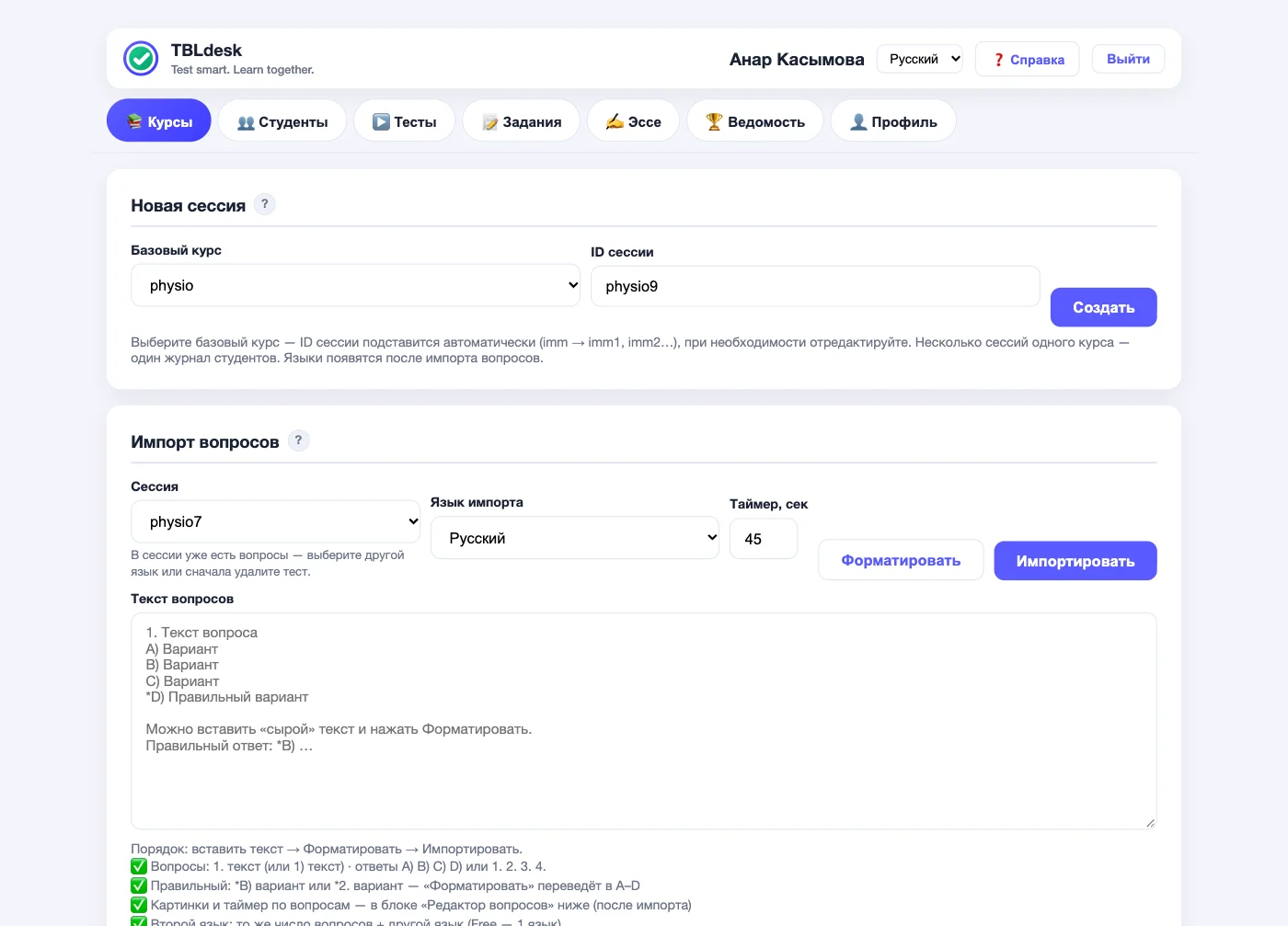Go to the Профиль tab
Viewport: 1288px width, 926px height.
pyautogui.click(x=893, y=120)
